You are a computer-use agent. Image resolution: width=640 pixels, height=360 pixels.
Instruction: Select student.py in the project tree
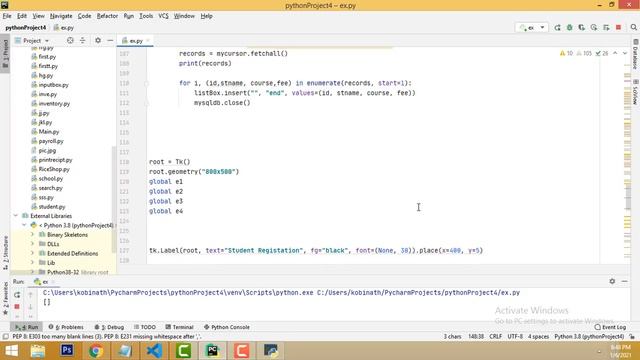tap(51, 207)
